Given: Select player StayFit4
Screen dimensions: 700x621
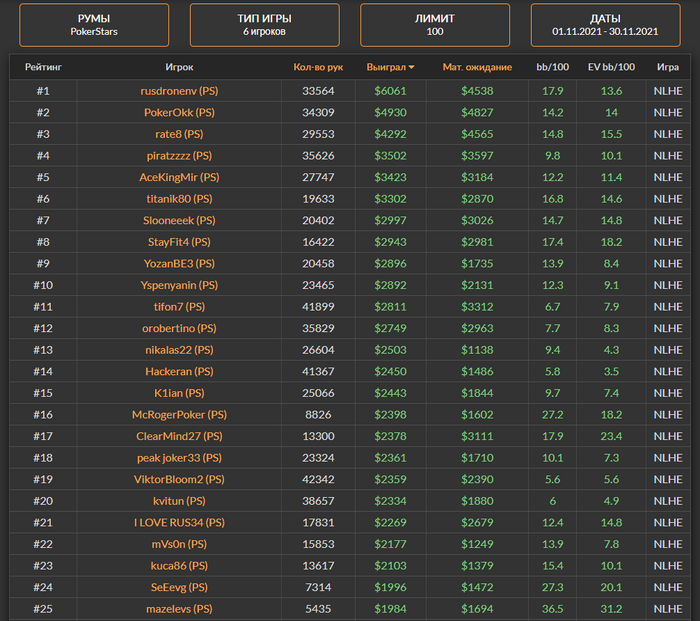Looking at the screenshot, I should (179, 242).
